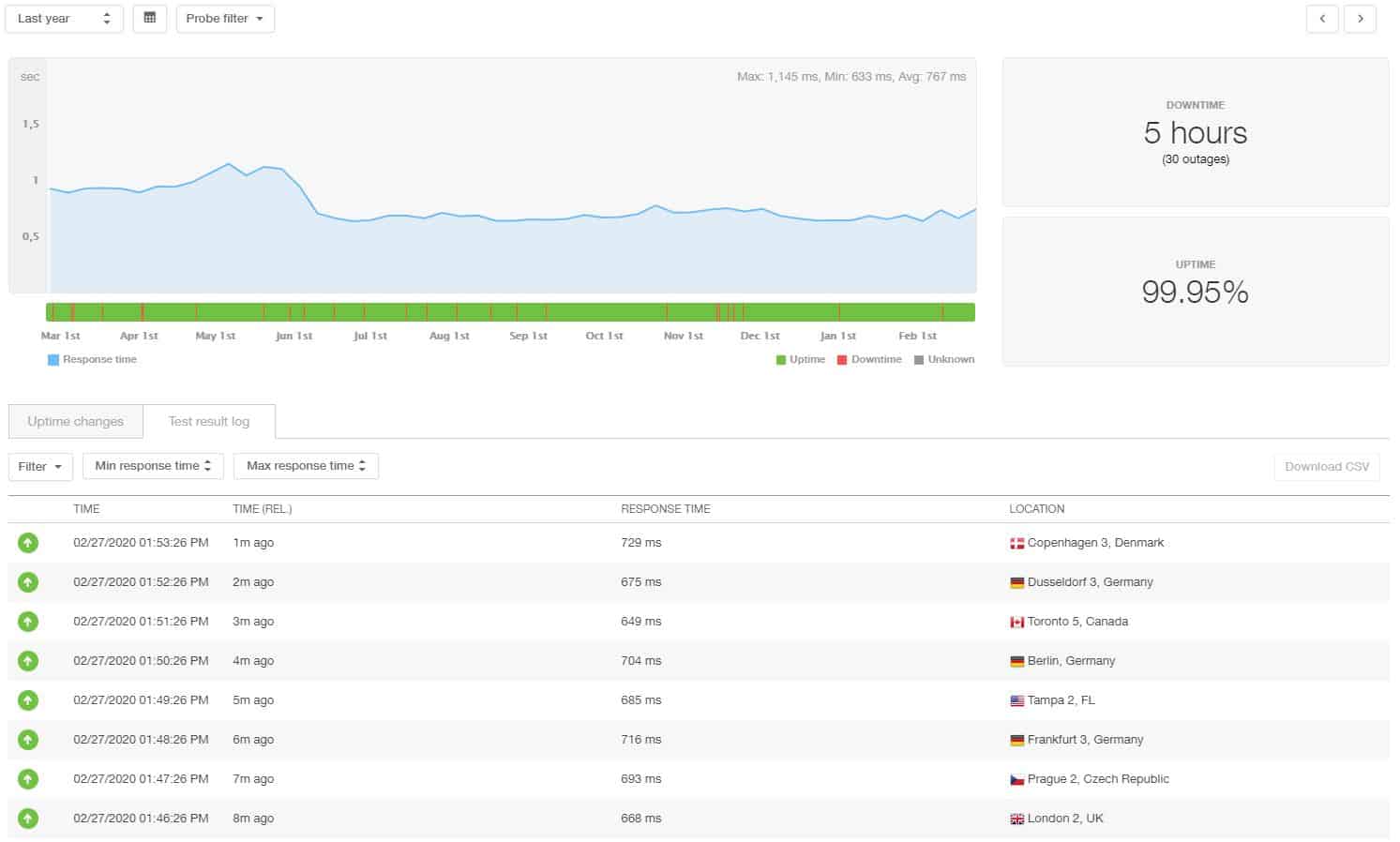Toggle the Response time legend swatch

click(x=53, y=360)
